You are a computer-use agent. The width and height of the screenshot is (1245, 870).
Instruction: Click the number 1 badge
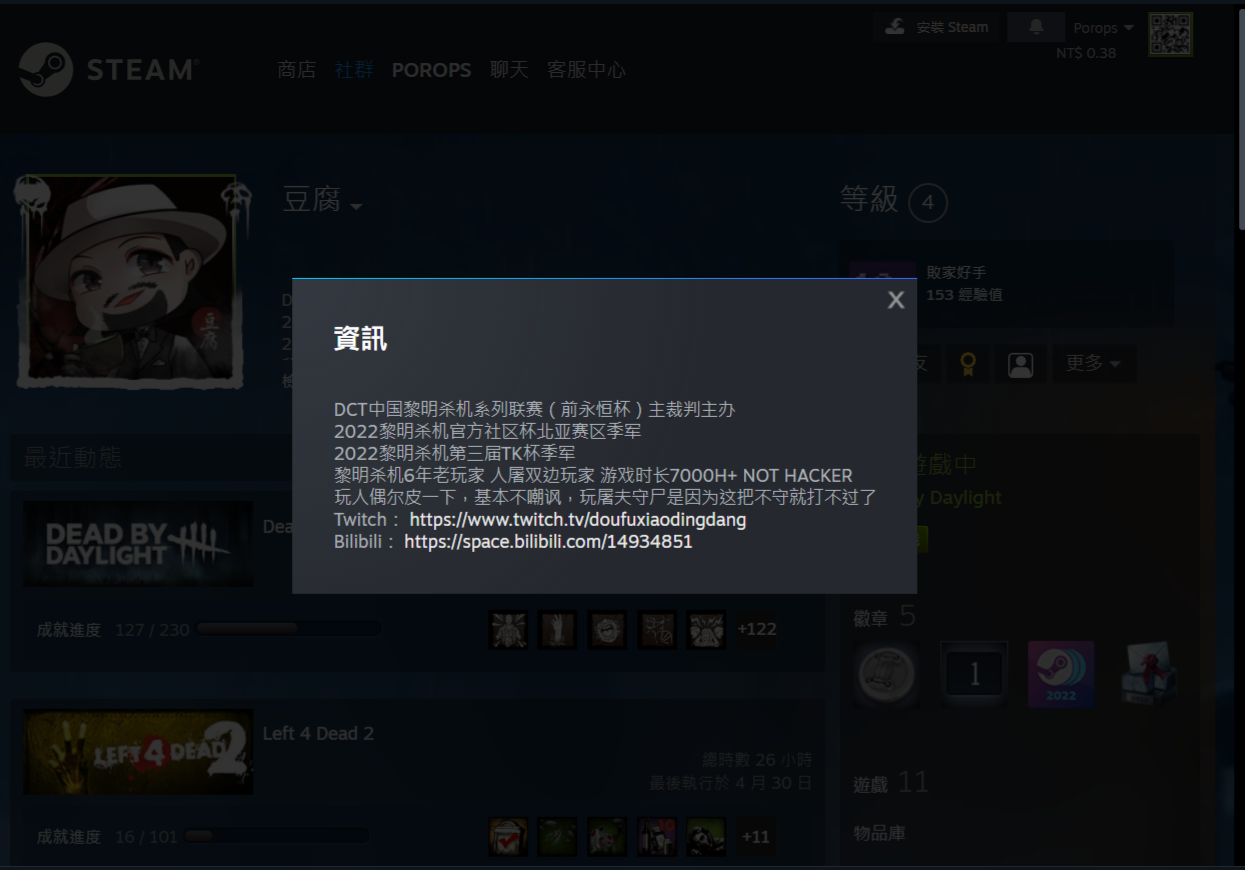[x=974, y=674]
